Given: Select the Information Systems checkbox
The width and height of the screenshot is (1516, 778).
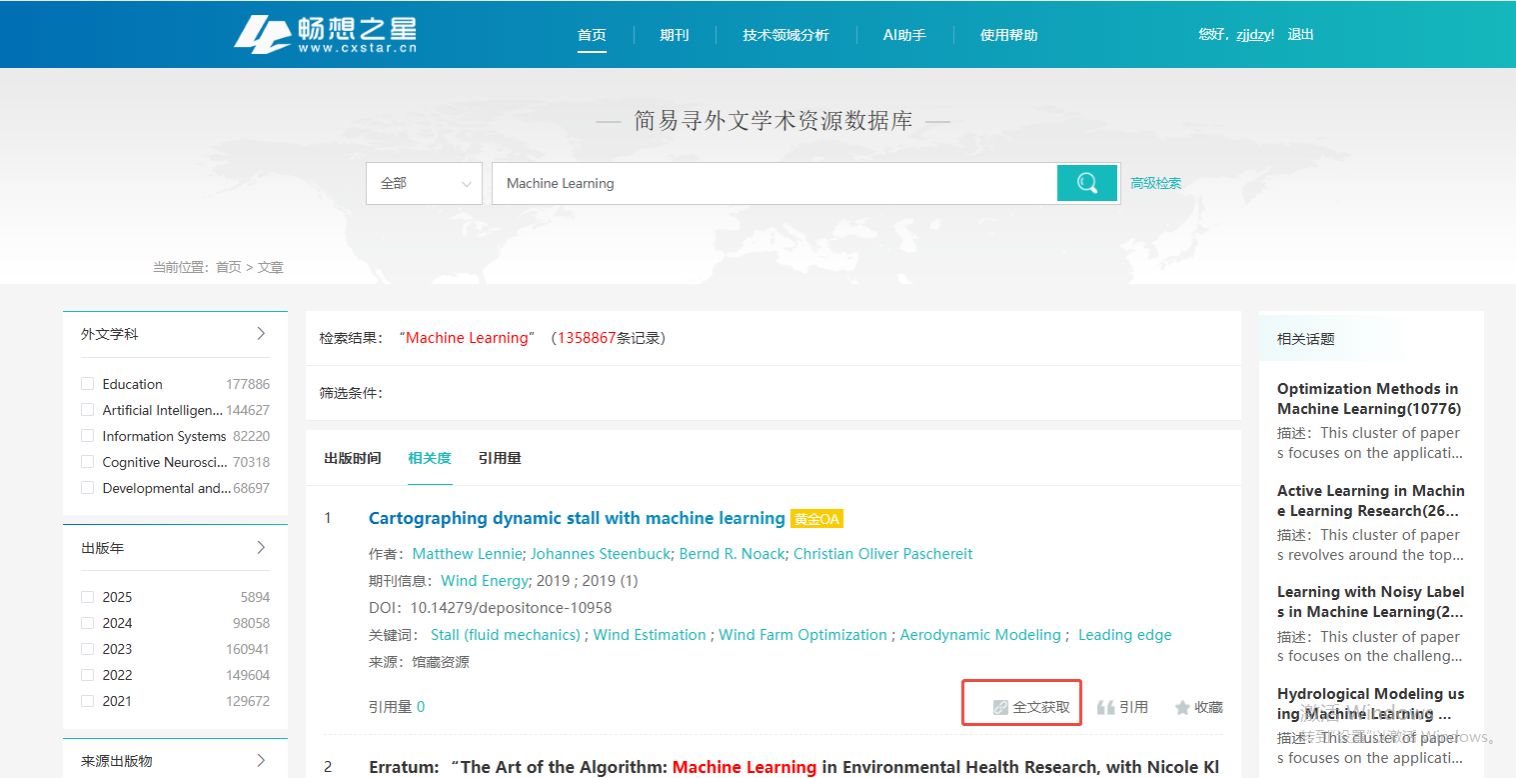Looking at the screenshot, I should tap(88, 436).
